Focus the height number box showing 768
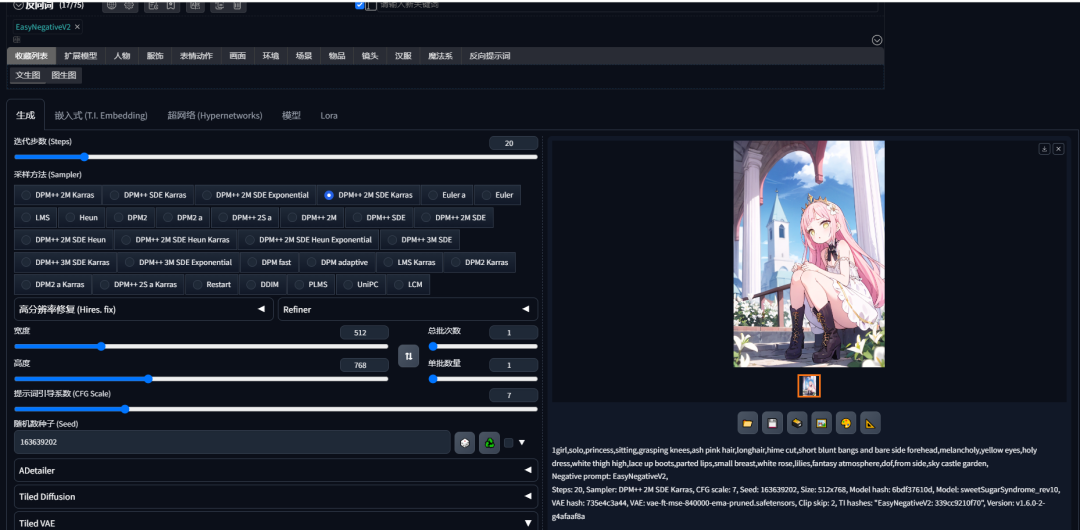1080x530 pixels. 364,365
